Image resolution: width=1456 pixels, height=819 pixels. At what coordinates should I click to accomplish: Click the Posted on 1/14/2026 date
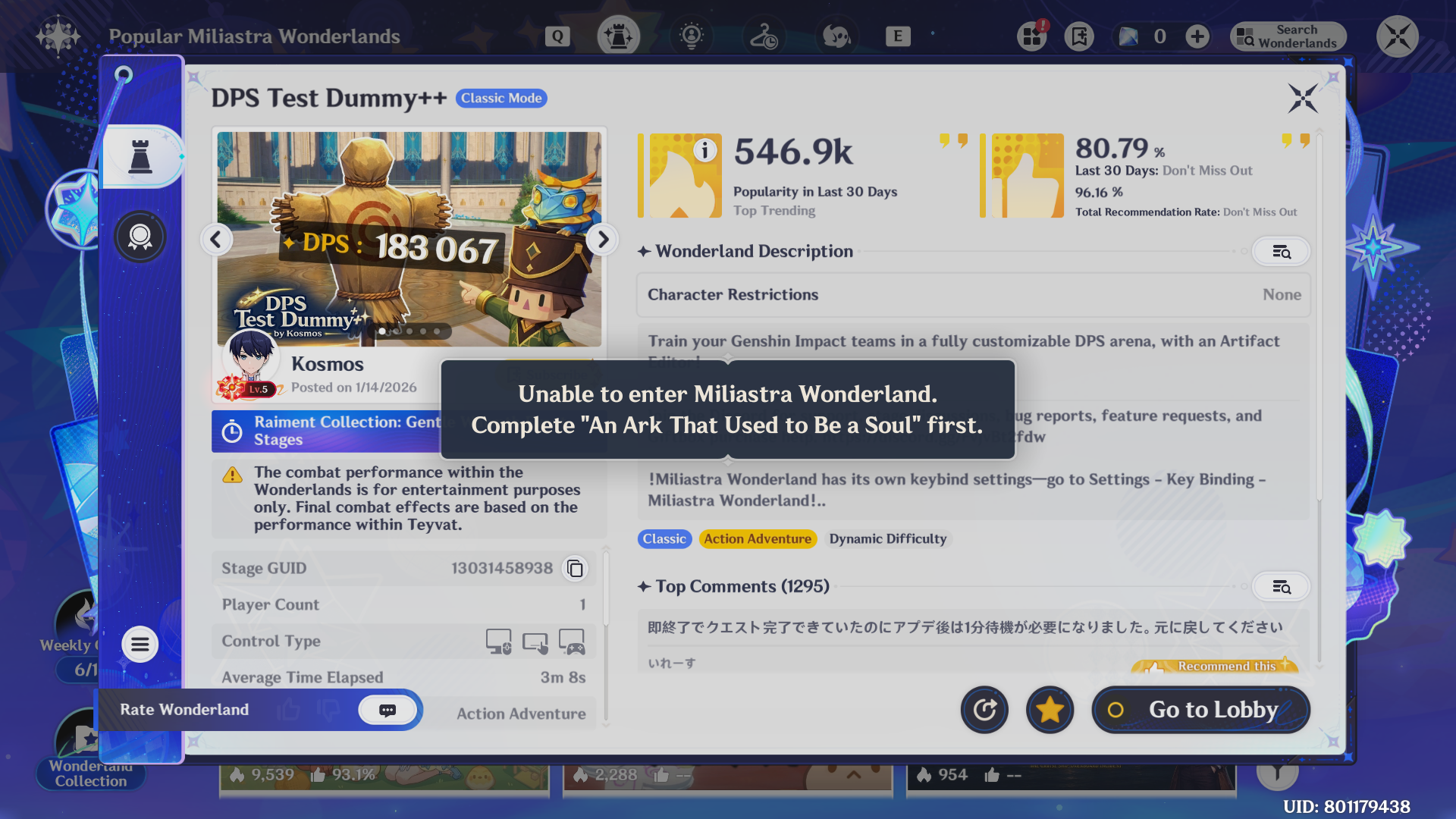[x=354, y=388]
